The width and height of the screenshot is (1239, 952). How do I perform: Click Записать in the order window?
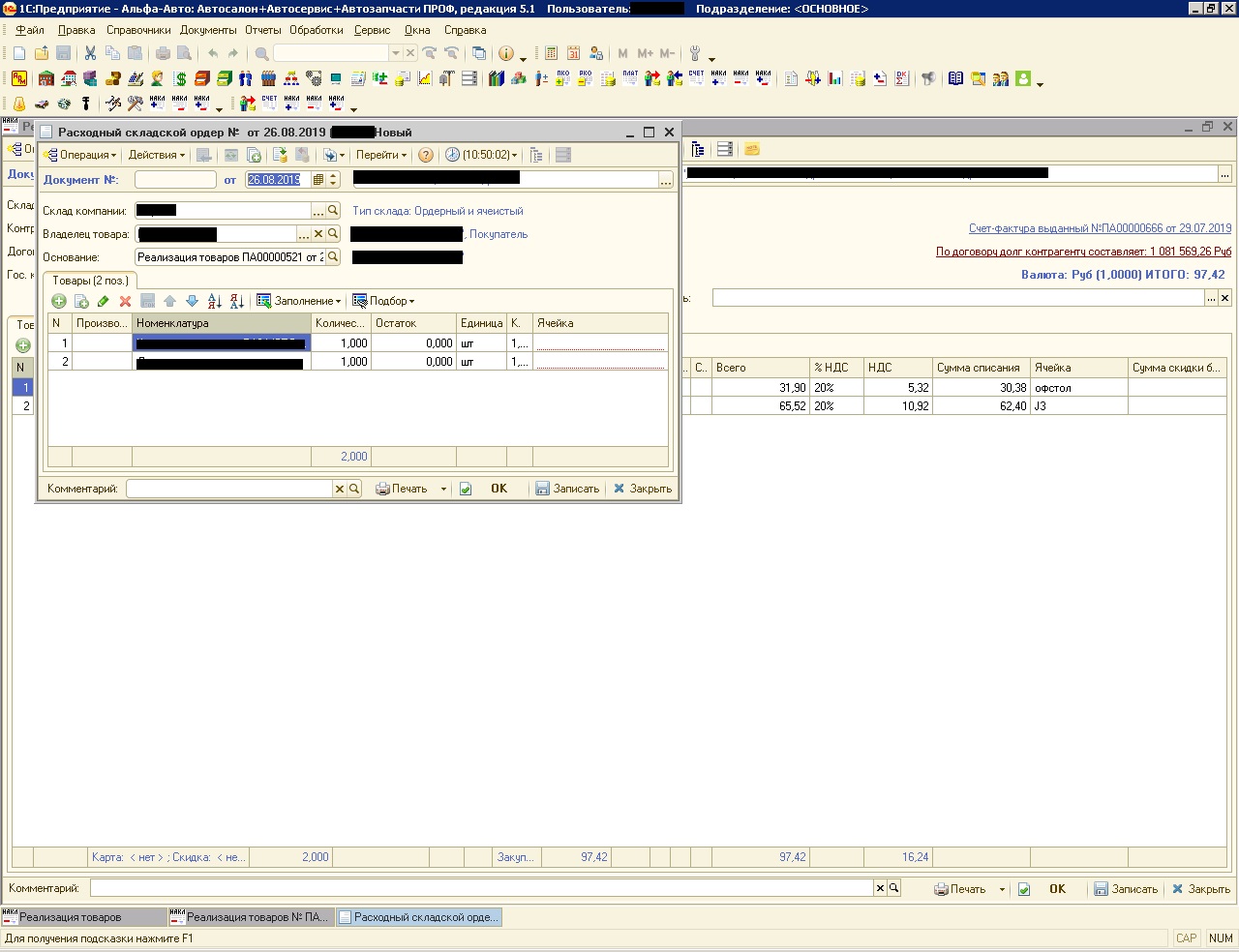[x=568, y=489]
